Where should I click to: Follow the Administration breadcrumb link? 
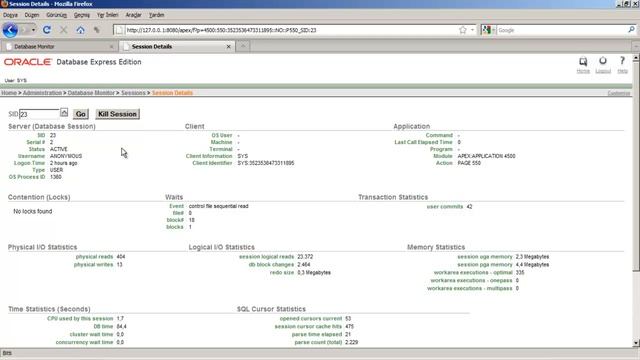[42, 93]
